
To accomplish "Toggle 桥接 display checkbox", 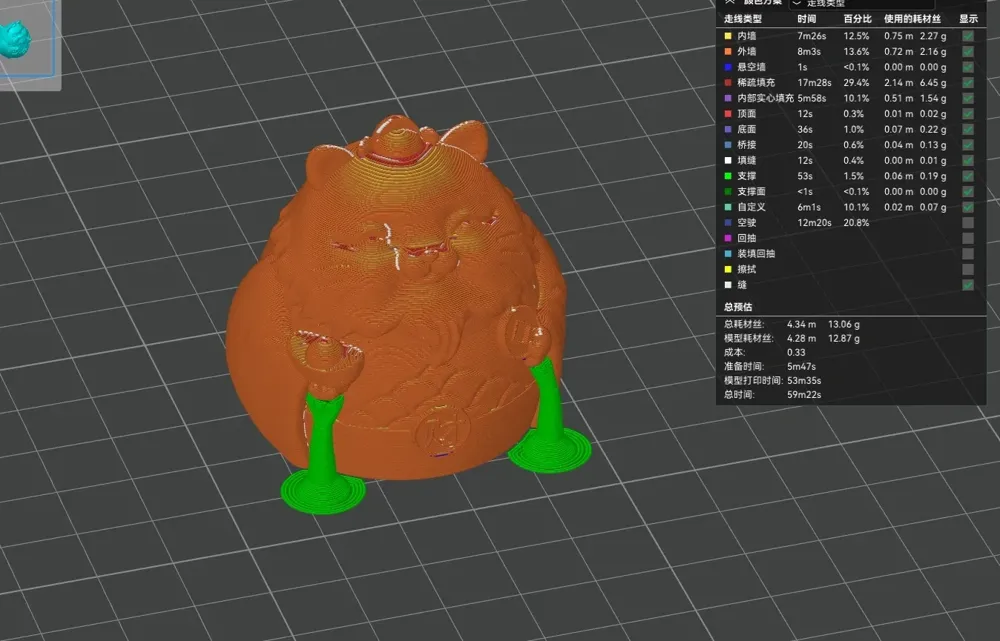I will 968,145.
